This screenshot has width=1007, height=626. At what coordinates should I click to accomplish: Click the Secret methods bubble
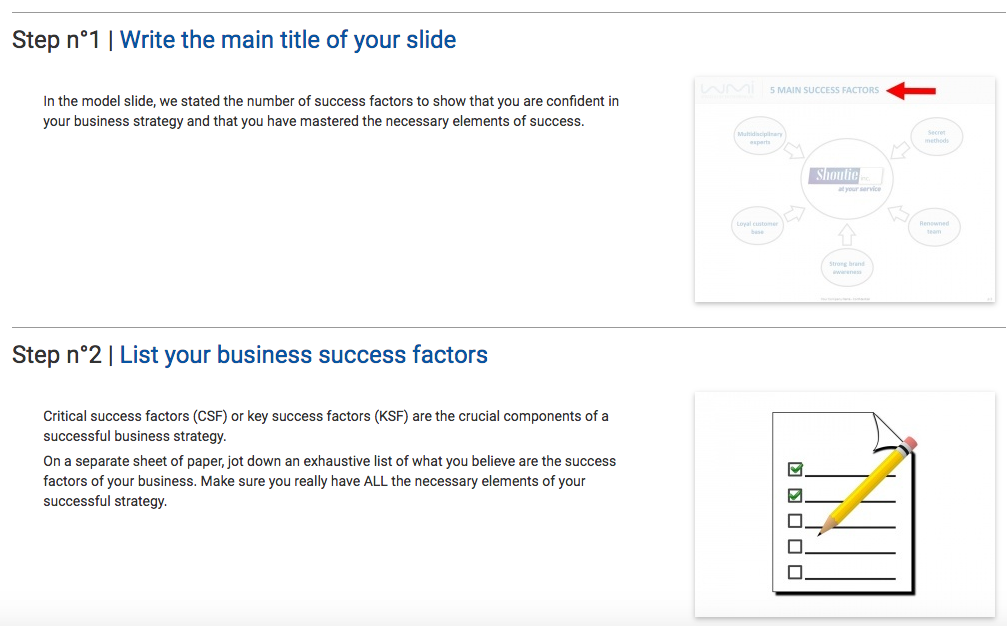[936, 137]
